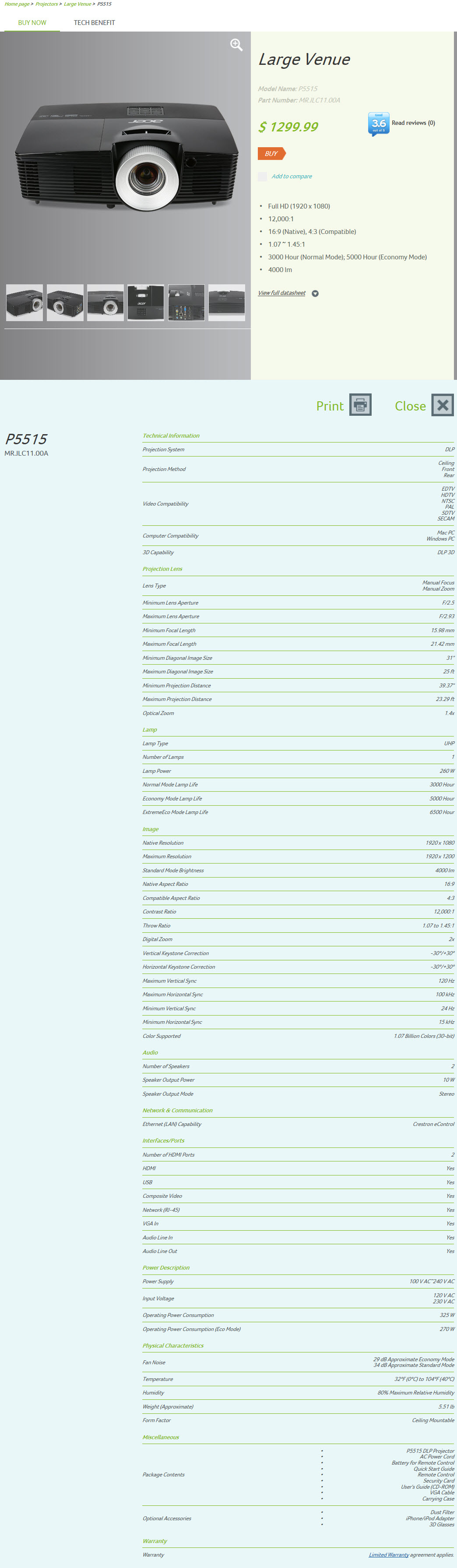Viewport: 457px width, 1568px height.
Task: Click the Number of HDMI Ports label
Action: [x=169, y=1154]
